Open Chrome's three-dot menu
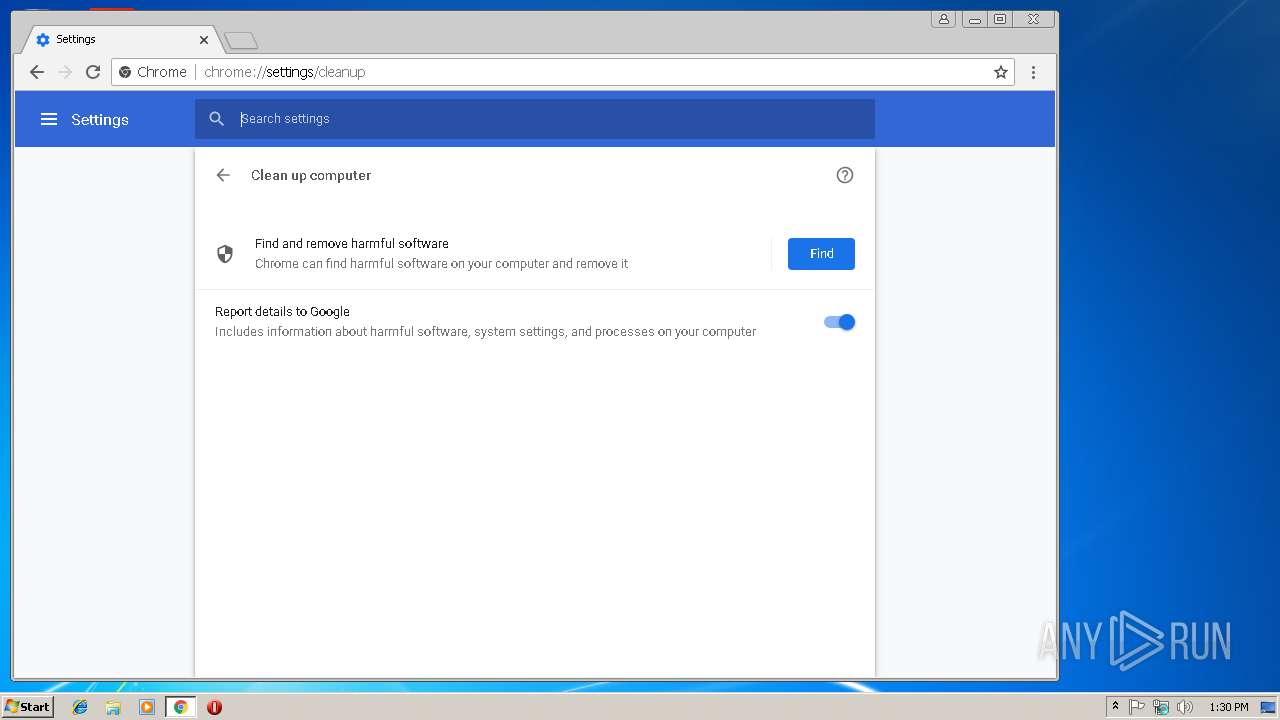This screenshot has width=1280, height=720. (x=1033, y=72)
